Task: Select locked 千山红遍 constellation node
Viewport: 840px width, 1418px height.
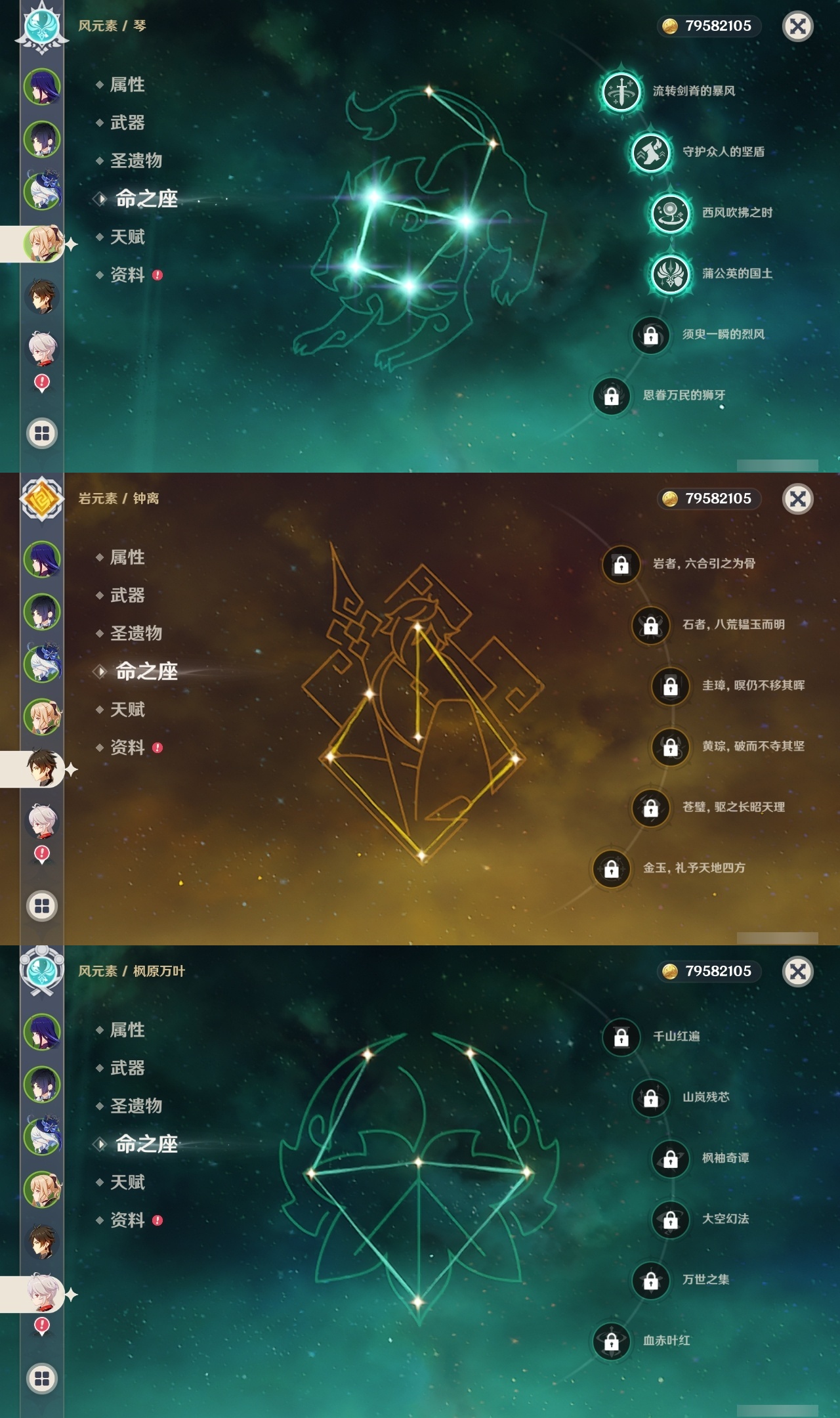Action: coord(621,1037)
